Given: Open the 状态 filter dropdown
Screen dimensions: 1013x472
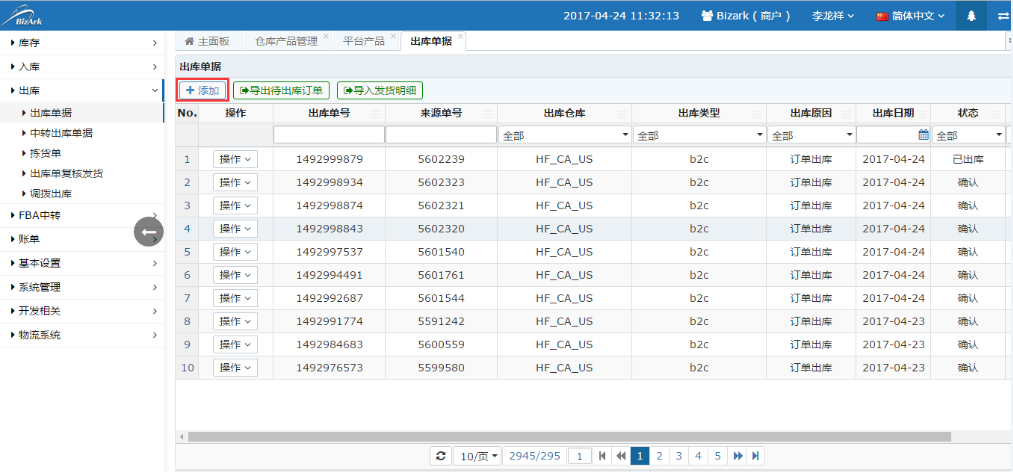Looking at the screenshot, I should tap(968, 136).
